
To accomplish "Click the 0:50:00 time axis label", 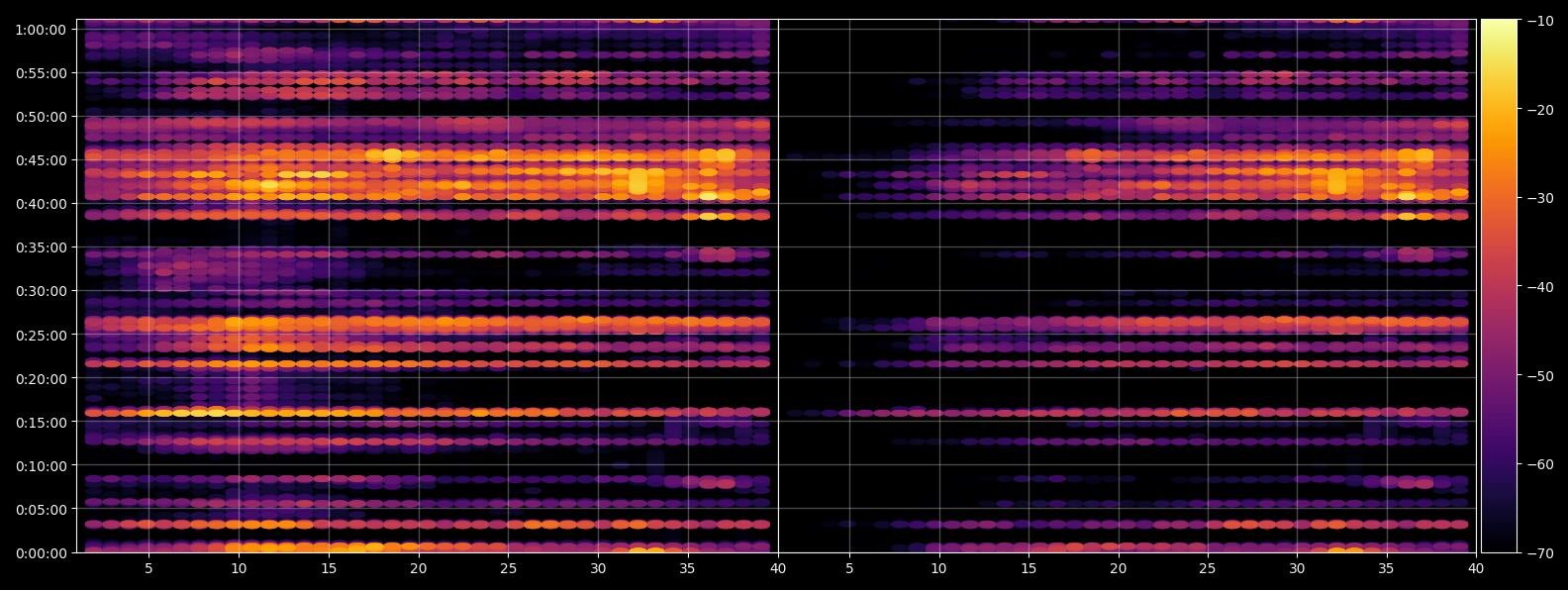I will pyautogui.click(x=41, y=117).
